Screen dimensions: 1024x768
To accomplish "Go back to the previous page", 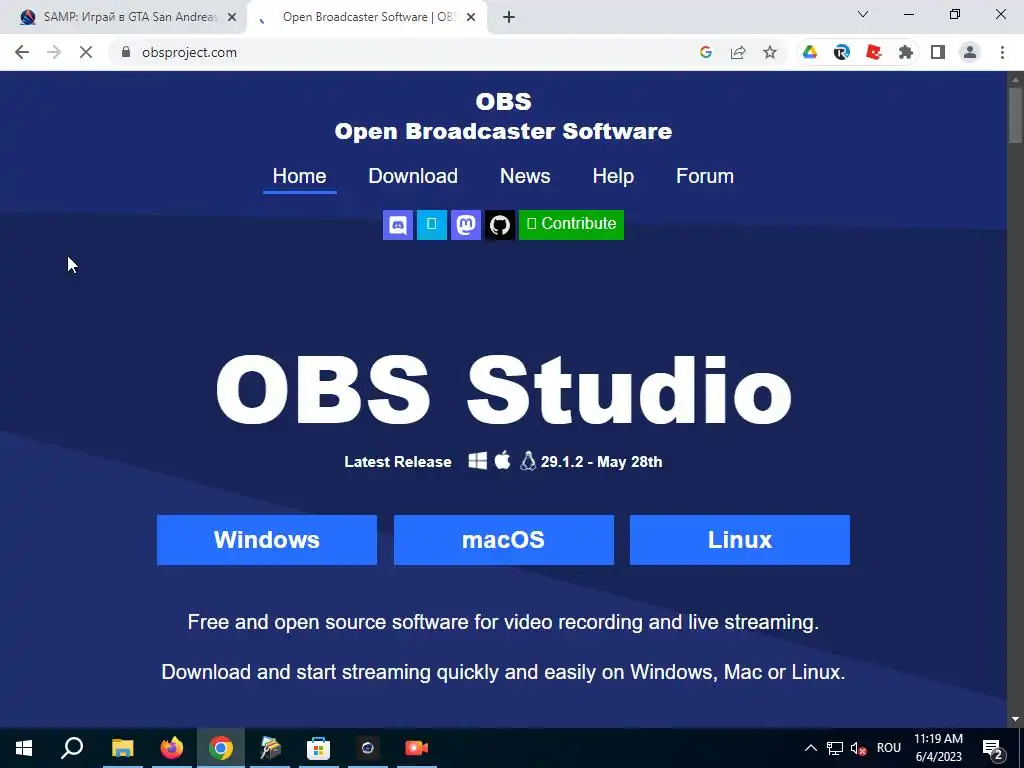I will [22, 52].
